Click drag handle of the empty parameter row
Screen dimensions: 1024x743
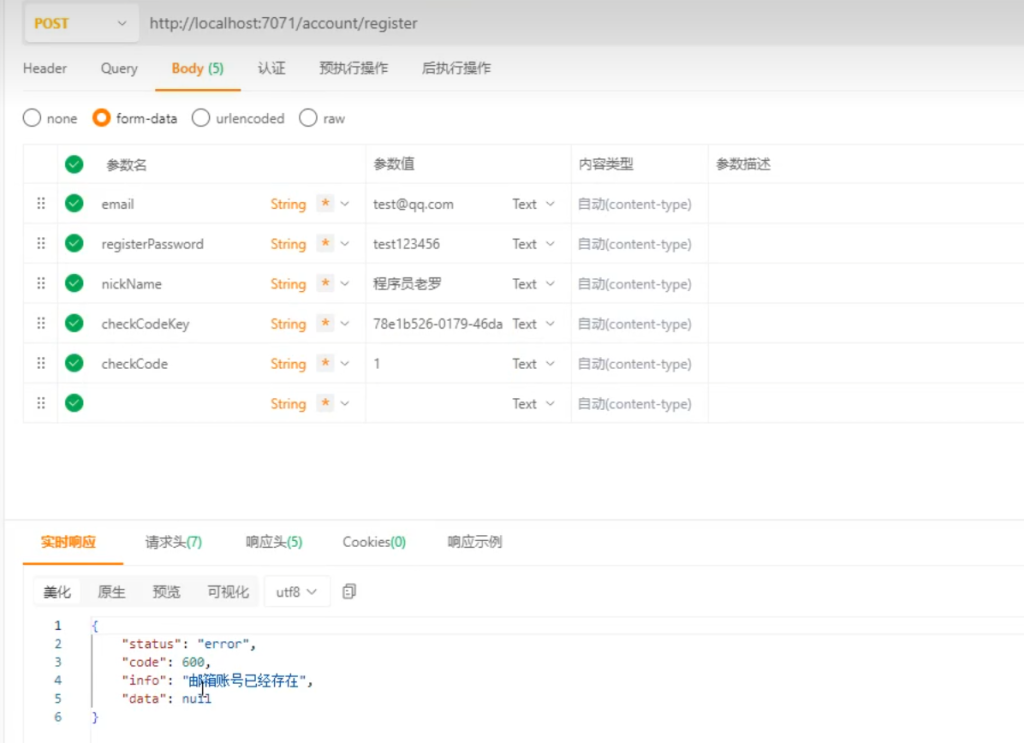click(41, 403)
